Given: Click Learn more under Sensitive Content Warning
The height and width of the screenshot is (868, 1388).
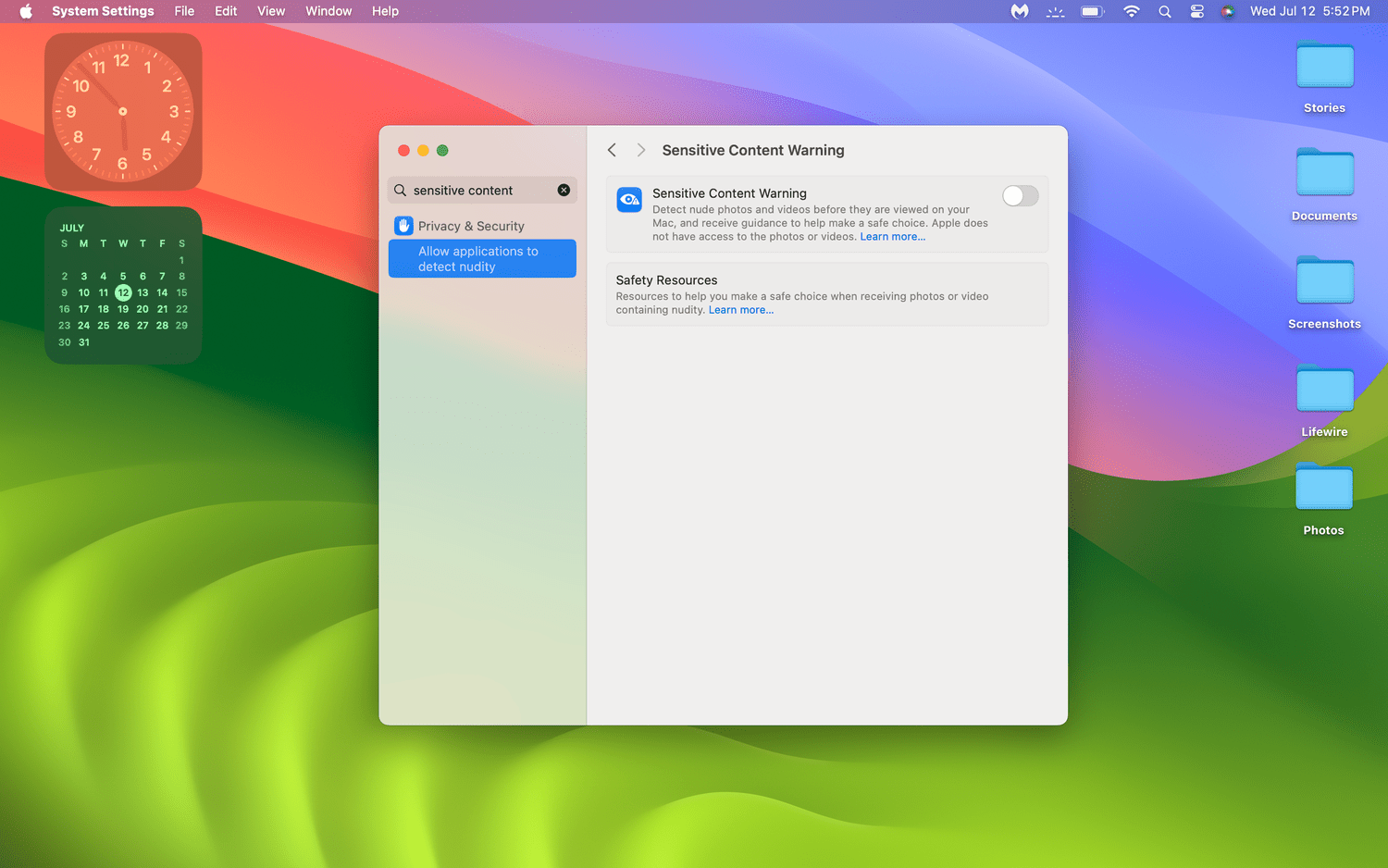Looking at the screenshot, I should 891,236.
